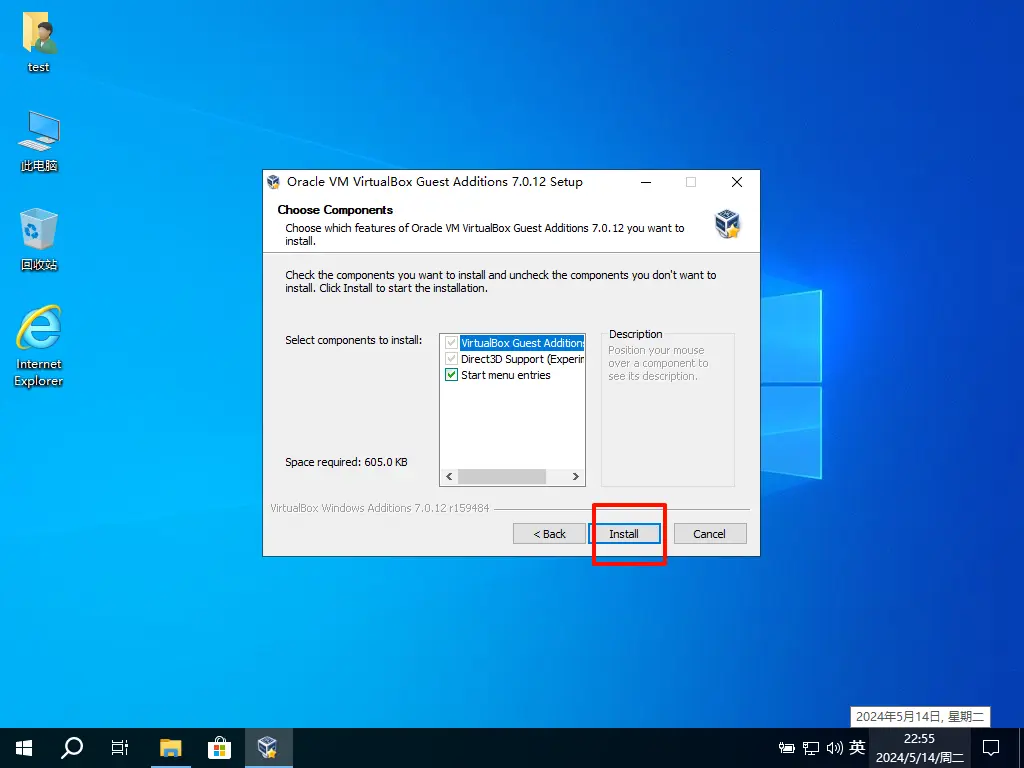
Task: Cancel the Guest Additions setup
Action: point(710,534)
